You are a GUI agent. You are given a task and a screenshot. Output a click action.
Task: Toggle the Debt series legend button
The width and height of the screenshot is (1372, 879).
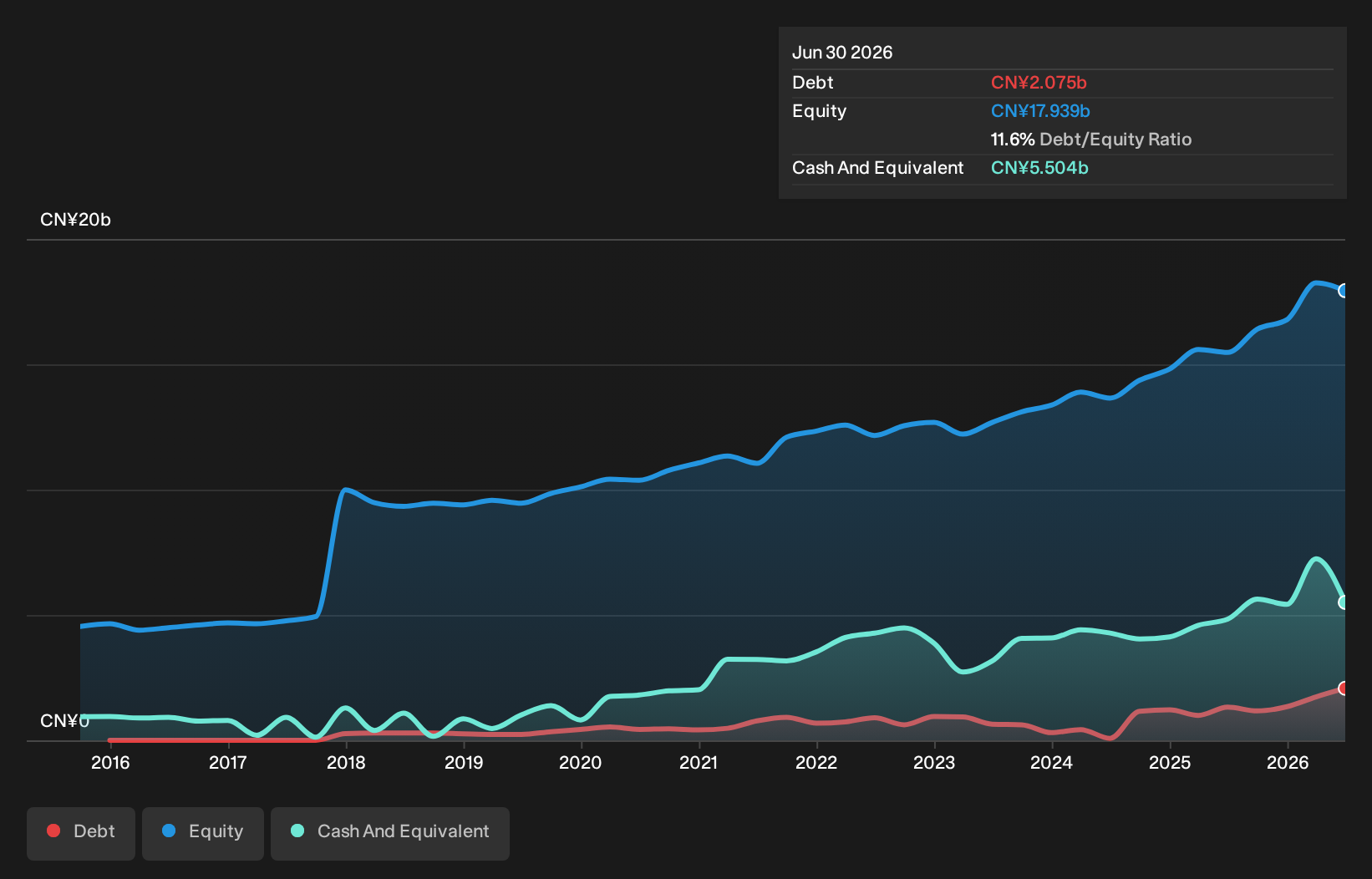[81, 833]
